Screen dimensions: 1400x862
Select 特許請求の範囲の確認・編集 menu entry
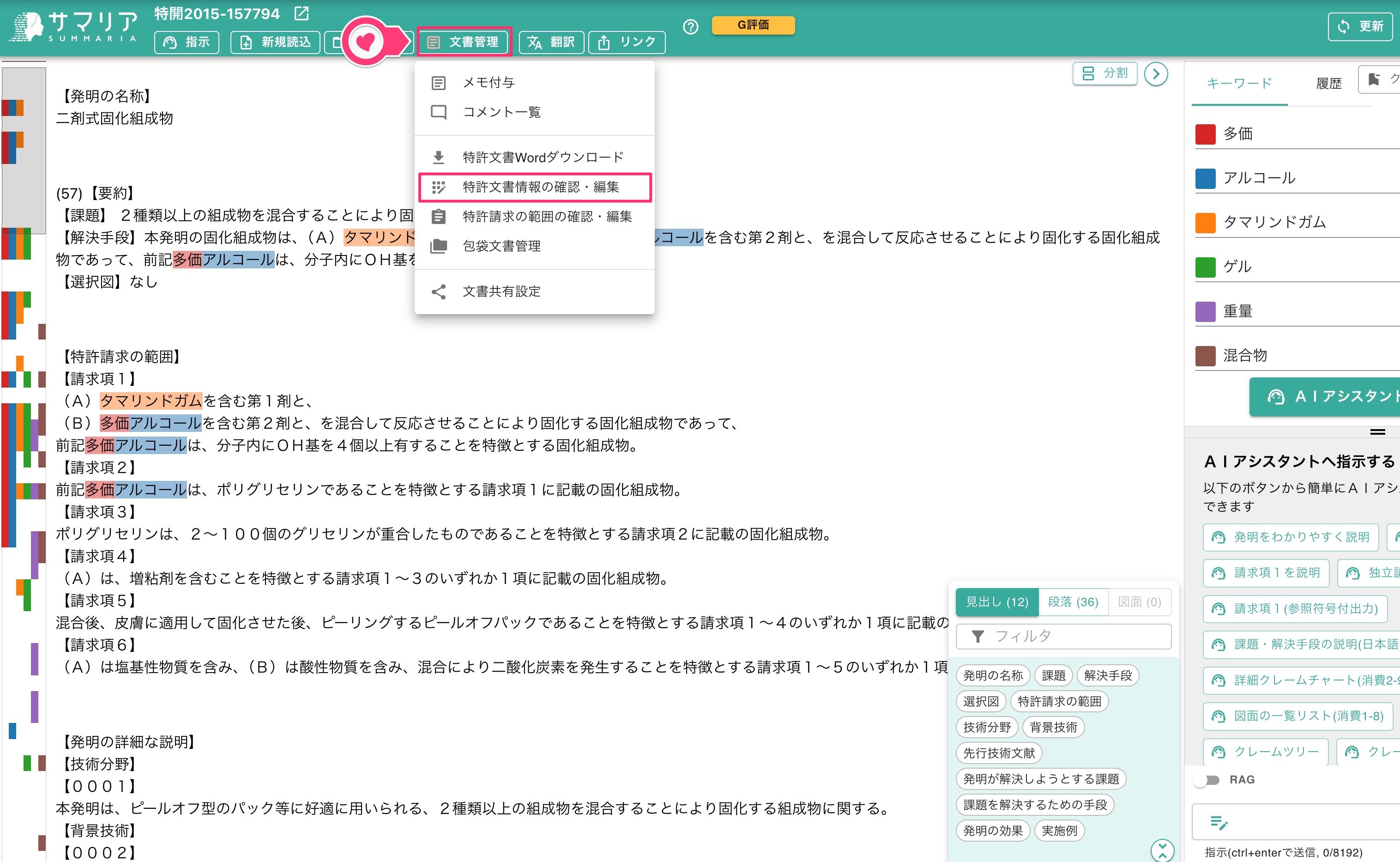point(534,217)
